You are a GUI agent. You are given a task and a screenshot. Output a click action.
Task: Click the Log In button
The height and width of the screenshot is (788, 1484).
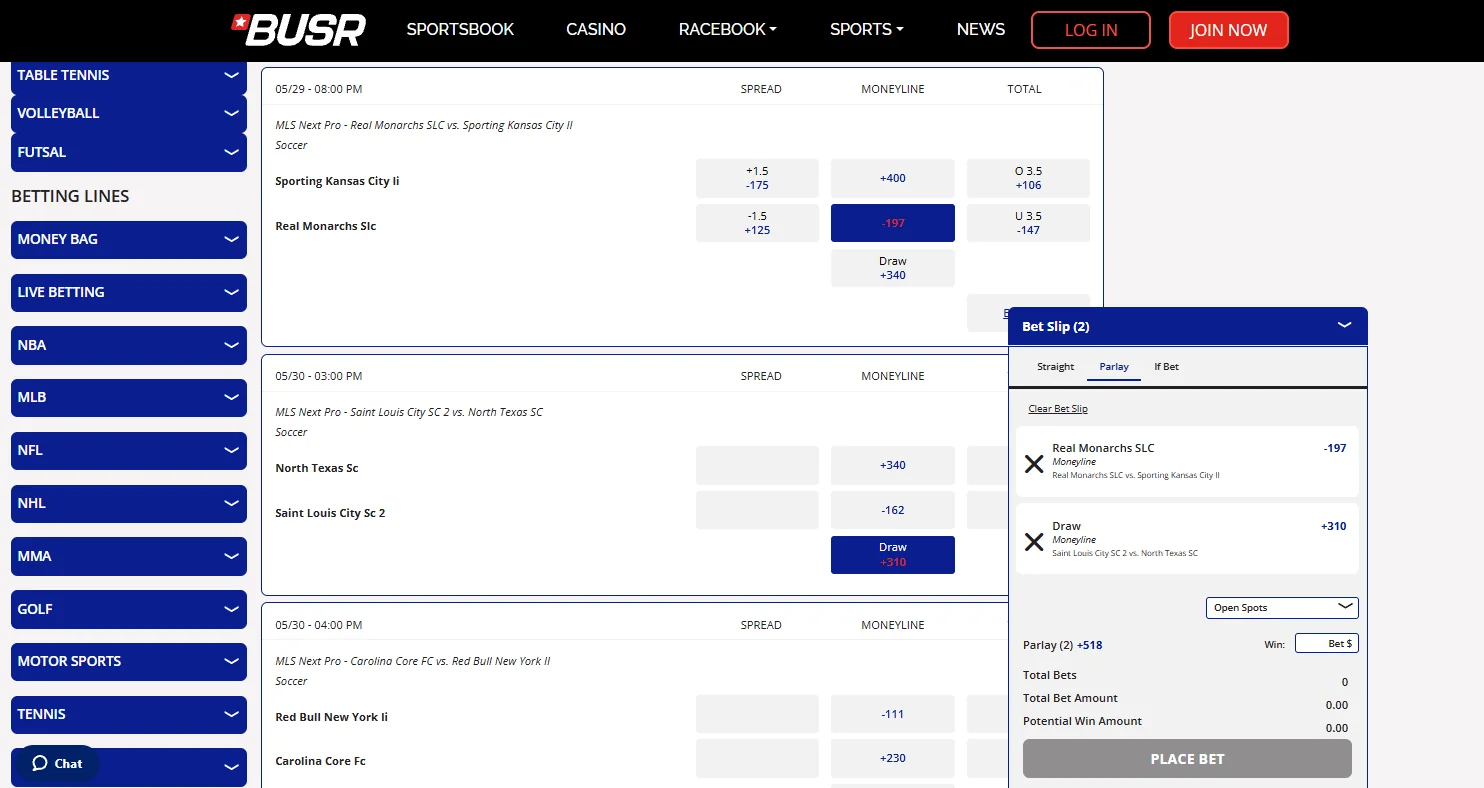[1091, 30]
